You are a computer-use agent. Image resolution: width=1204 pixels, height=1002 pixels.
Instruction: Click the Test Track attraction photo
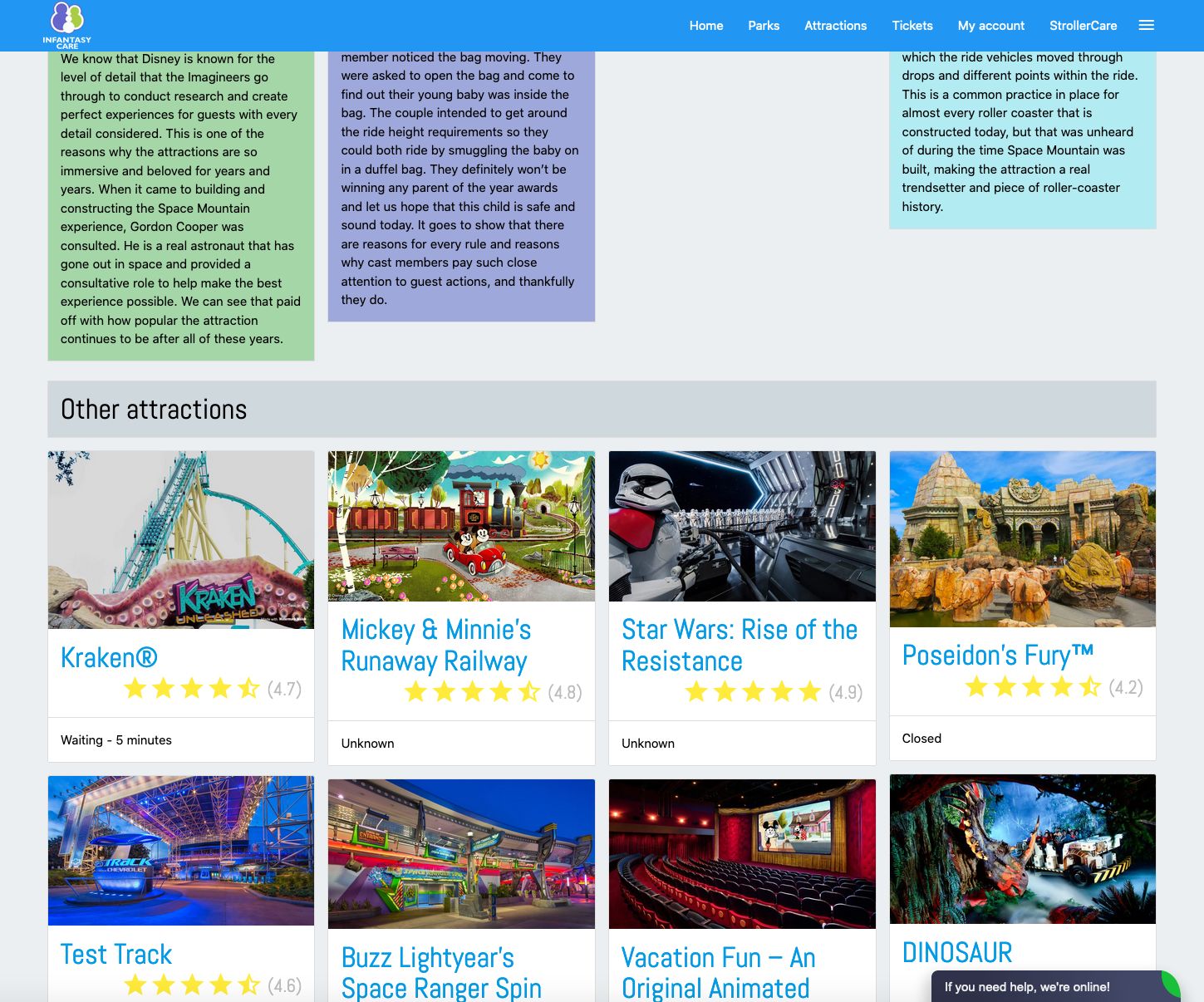pos(181,850)
